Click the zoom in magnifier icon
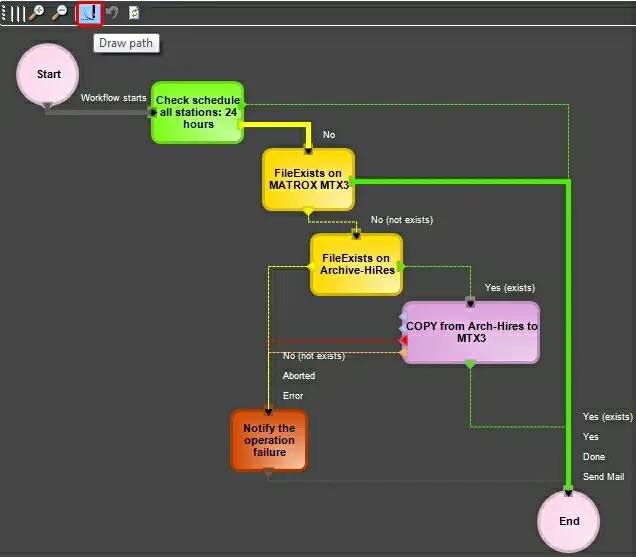This screenshot has width=636, height=557. coord(38,13)
